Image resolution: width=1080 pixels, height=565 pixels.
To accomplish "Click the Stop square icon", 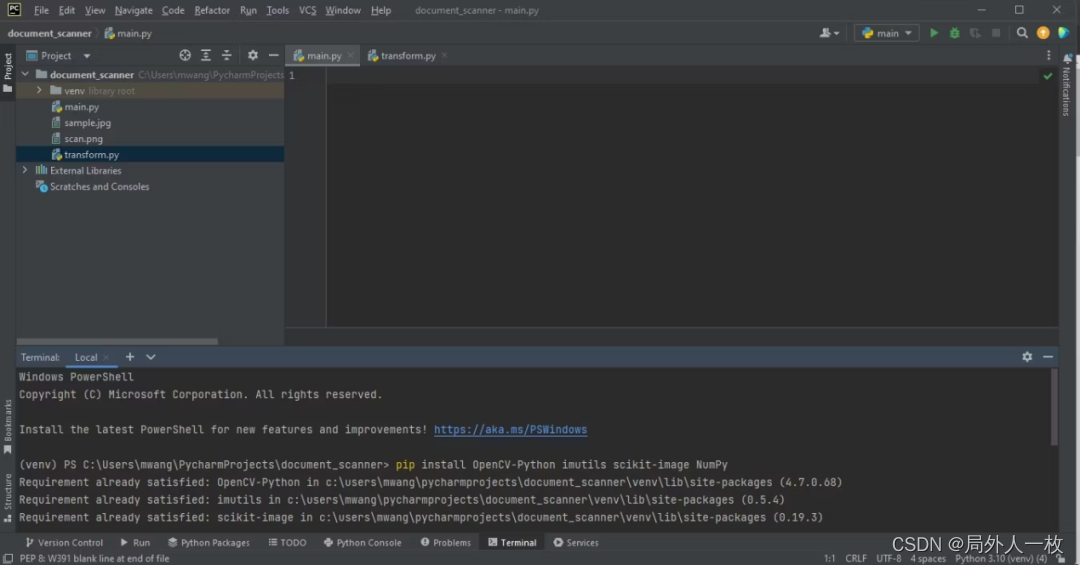I will click(x=996, y=33).
